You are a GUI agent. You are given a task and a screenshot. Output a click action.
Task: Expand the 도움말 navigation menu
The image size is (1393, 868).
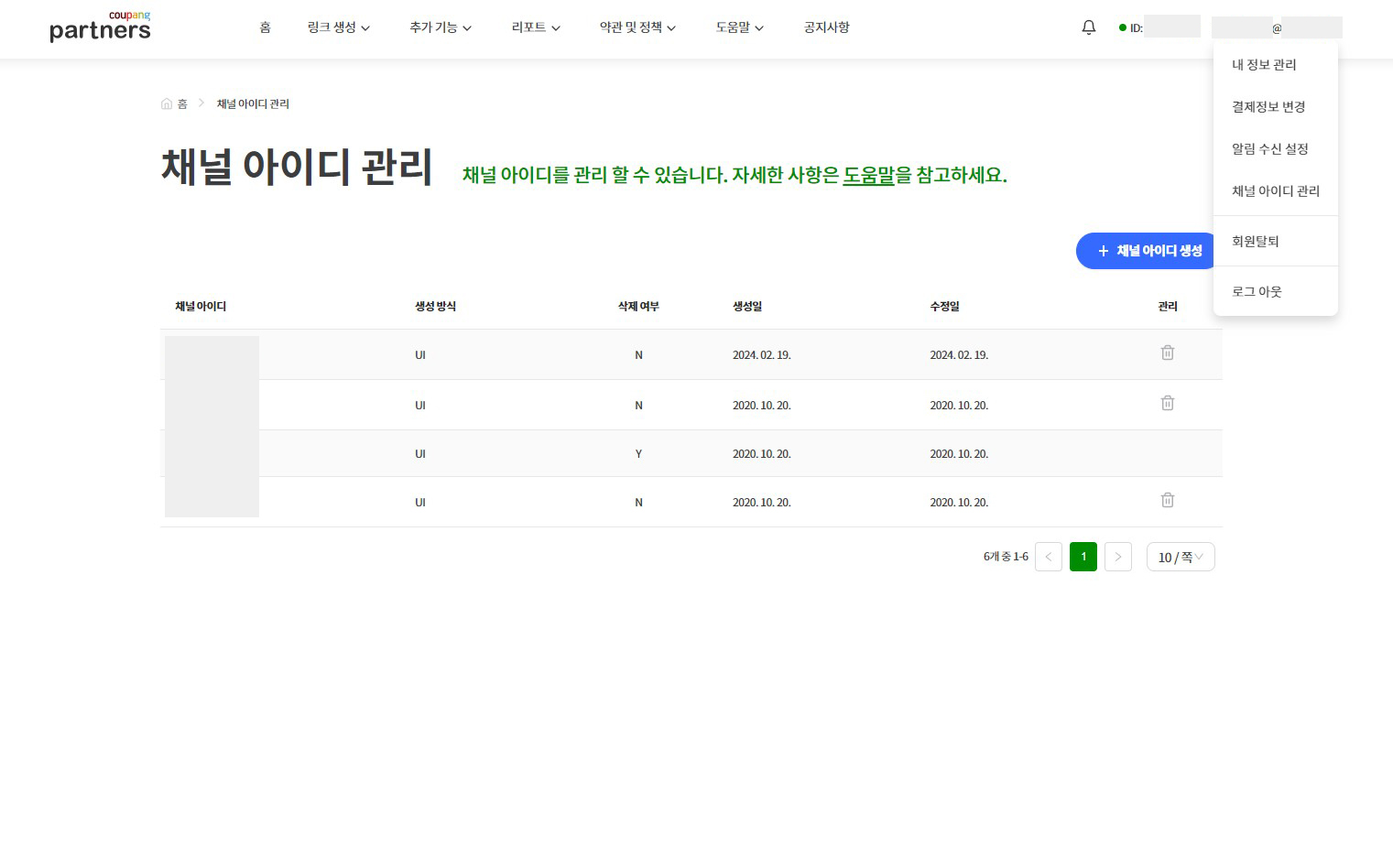[740, 27]
